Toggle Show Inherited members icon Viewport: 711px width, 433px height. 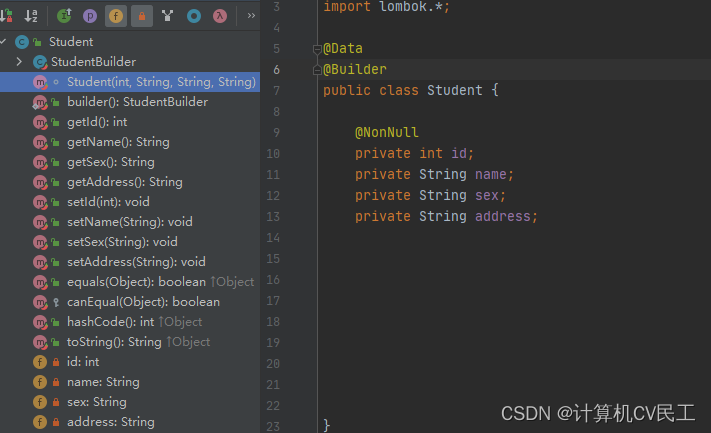pos(64,16)
